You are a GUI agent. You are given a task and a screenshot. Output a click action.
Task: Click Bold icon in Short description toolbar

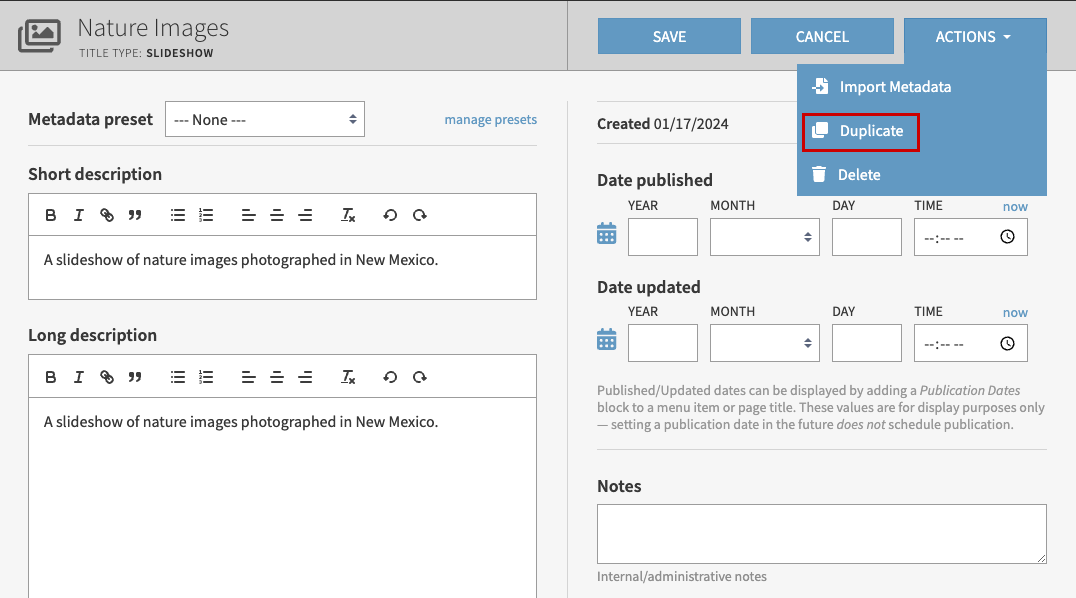(x=51, y=215)
